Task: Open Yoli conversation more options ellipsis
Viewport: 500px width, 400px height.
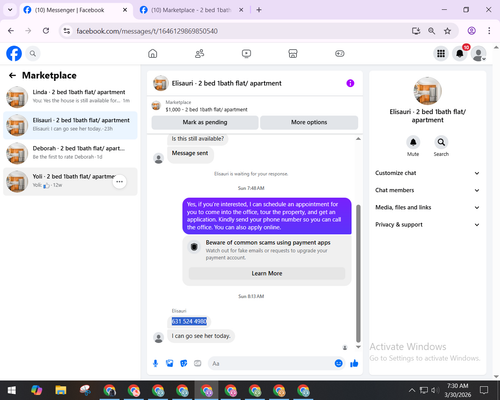Action: (x=120, y=182)
